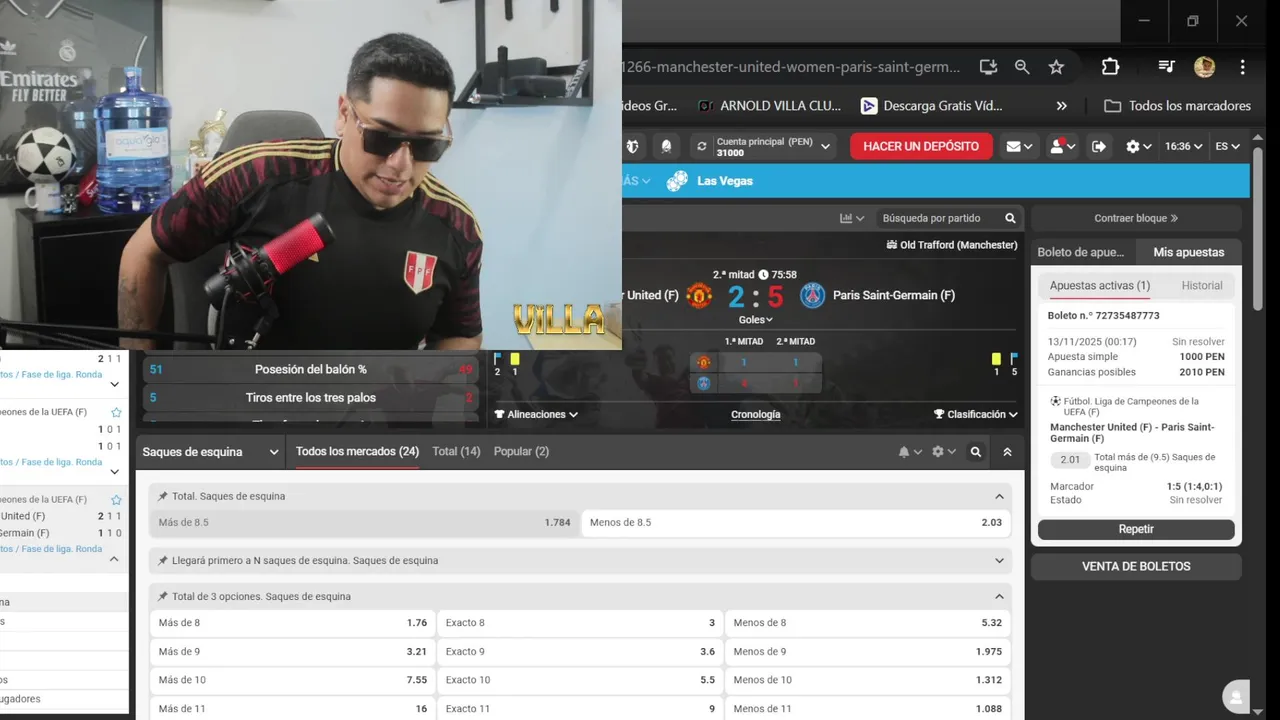Select the Apuestas activas (1) tab
Viewport: 1280px width, 720px height.
tap(1099, 286)
